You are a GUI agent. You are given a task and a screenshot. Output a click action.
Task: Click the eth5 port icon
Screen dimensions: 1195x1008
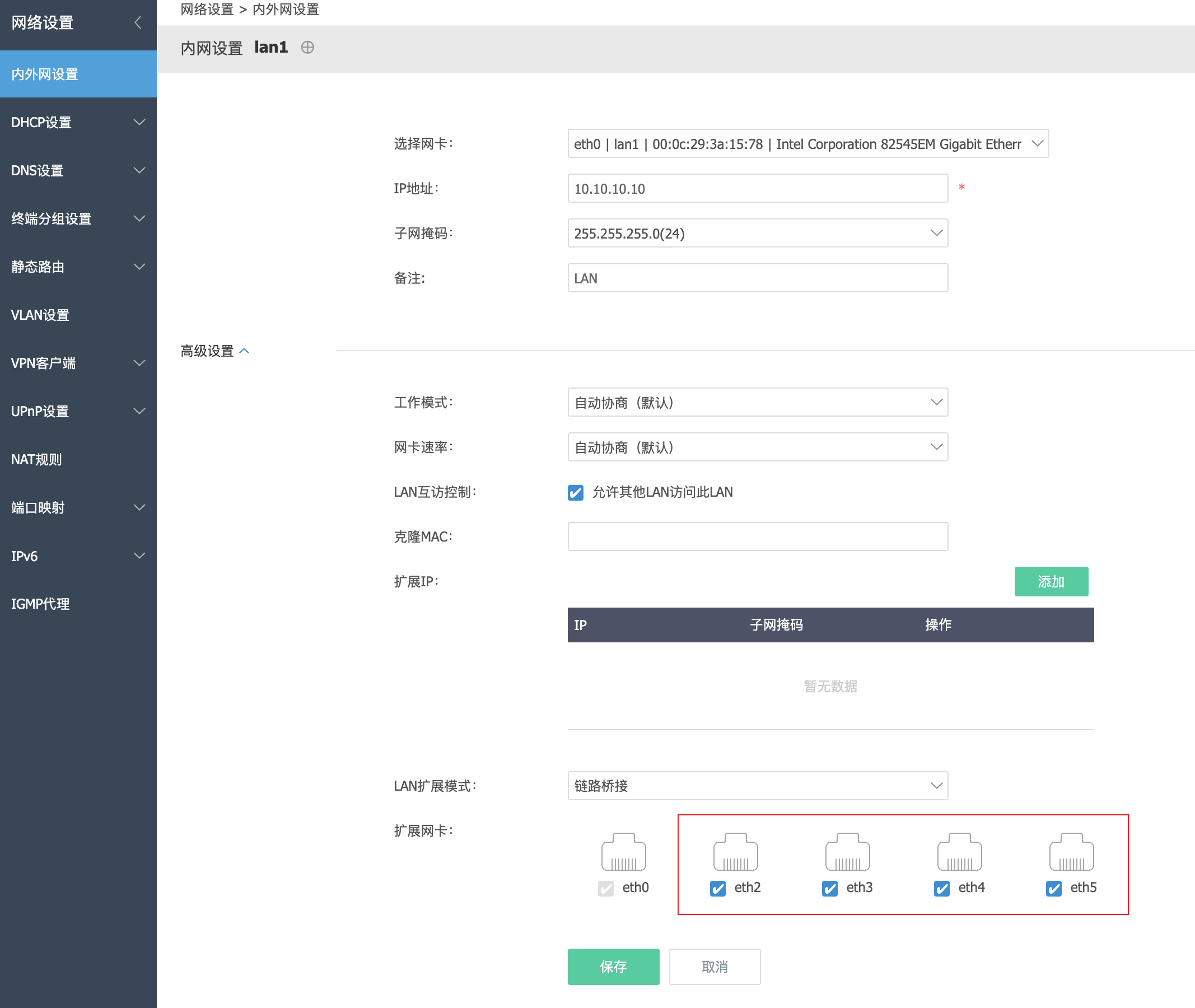click(x=1071, y=851)
